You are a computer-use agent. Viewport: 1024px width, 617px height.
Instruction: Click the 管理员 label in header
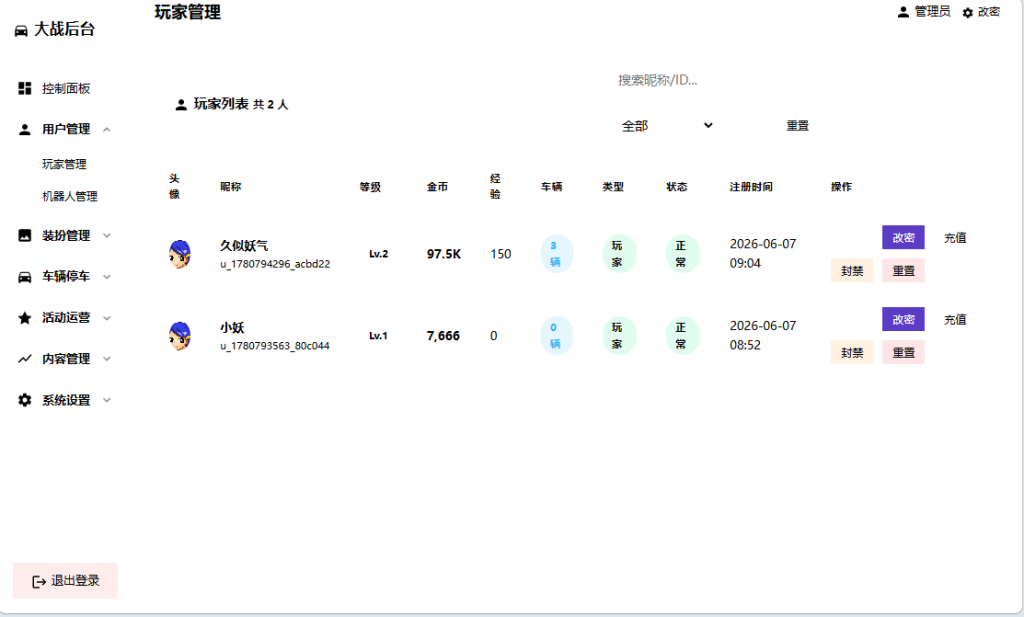click(932, 12)
